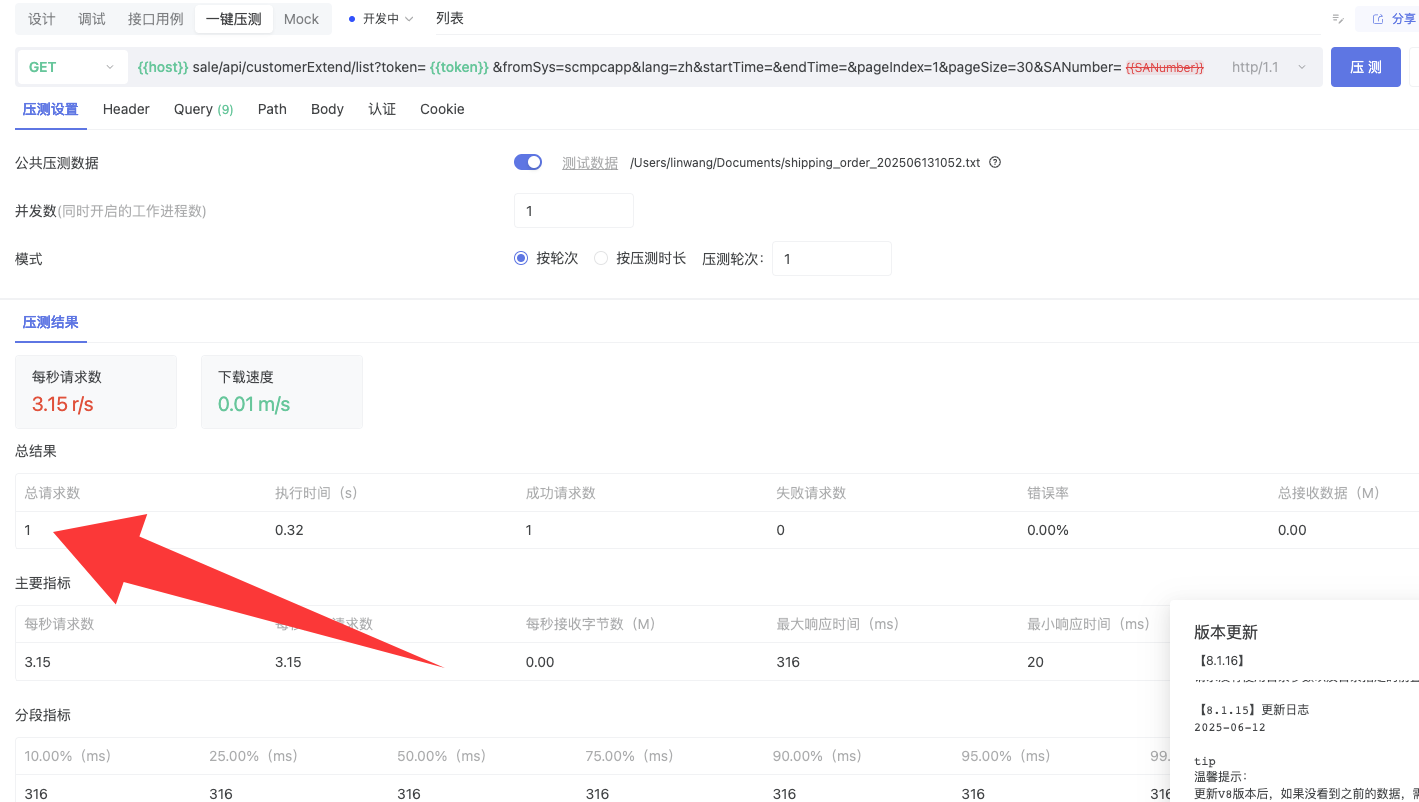Click the 测试数据 link
This screenshot has width=1419, height=802.
(590, 163)
